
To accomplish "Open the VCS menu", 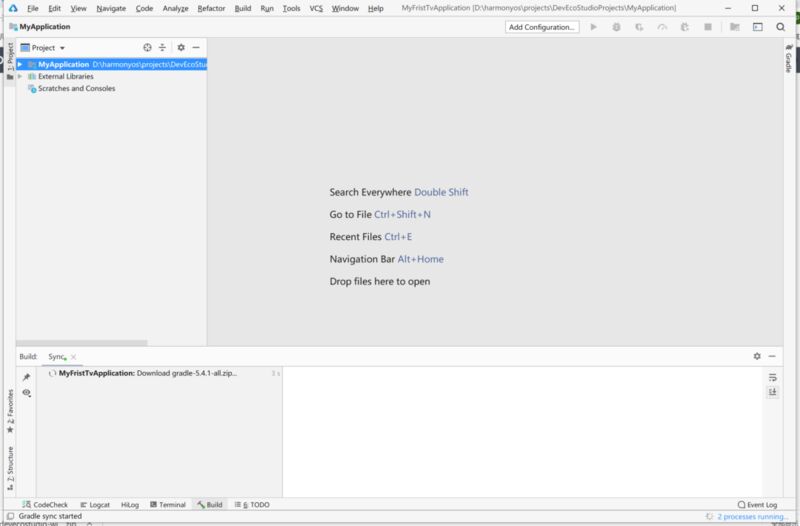I will (x=316, y=8).
